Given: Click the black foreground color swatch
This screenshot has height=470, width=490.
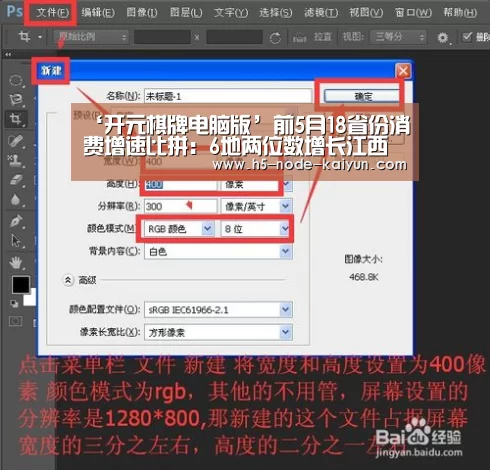Looking at the screenshot, I should tap(21, 285).
